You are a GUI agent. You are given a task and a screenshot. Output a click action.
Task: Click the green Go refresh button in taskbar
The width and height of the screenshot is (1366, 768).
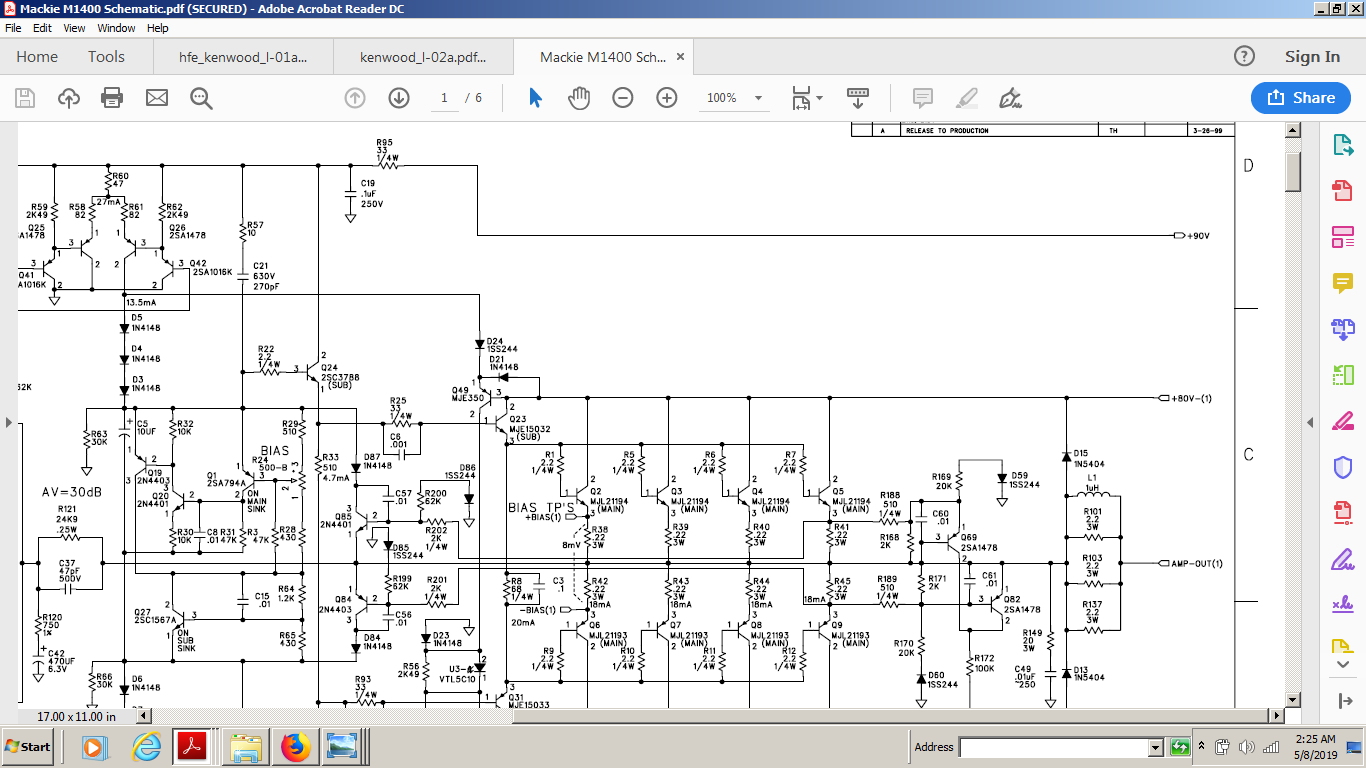1180,747
